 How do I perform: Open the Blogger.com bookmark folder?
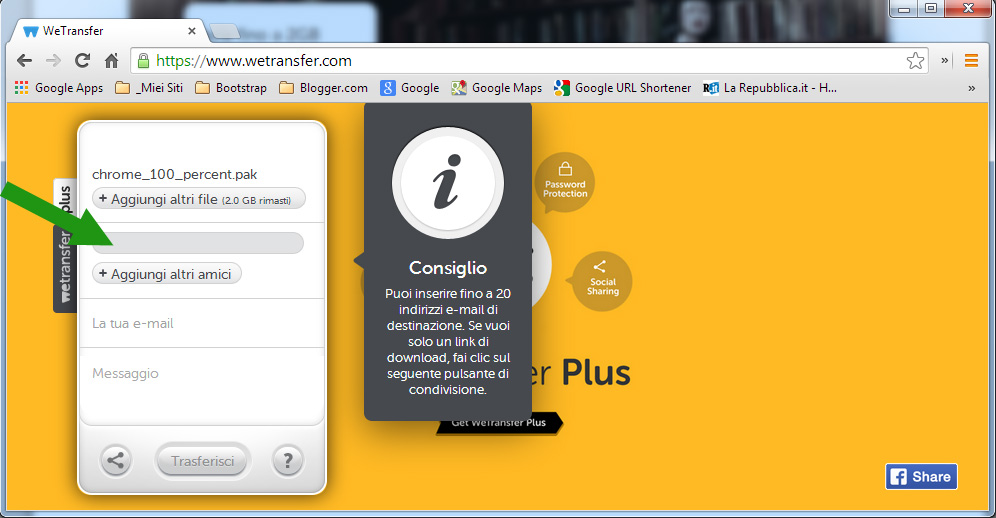(x=324, y=88)
